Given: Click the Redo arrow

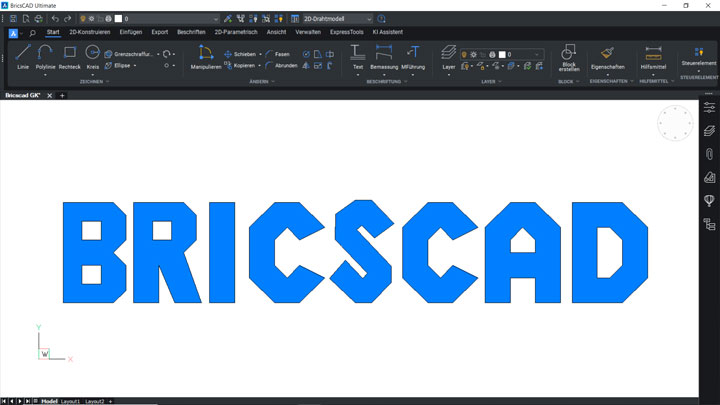Looking at the screenshot, I should pos(68,19).
